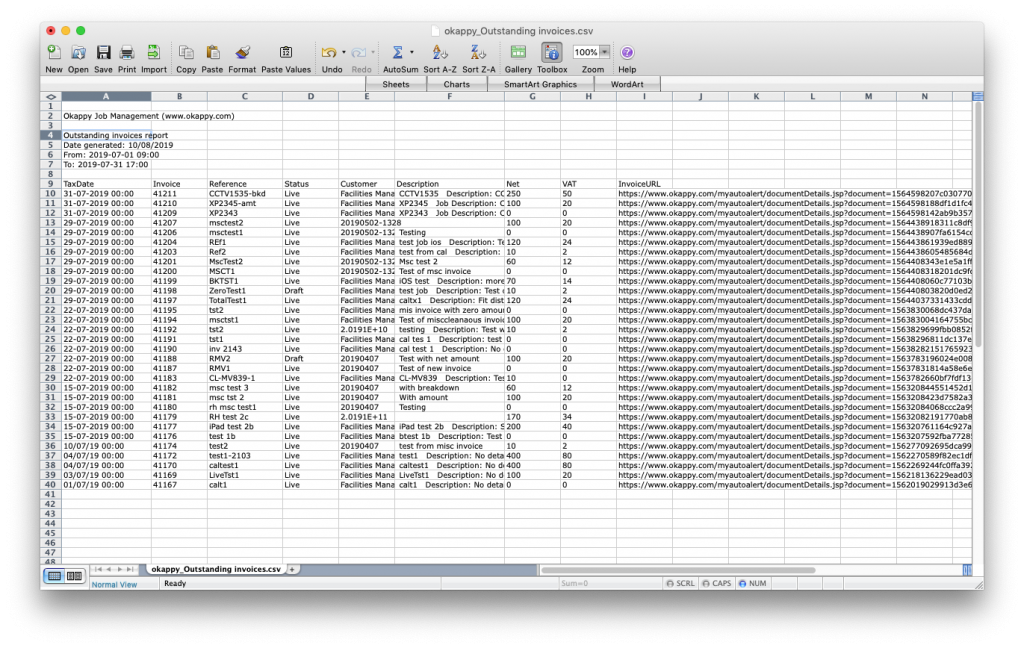Click the green zoom window button

tap(80, 31)
